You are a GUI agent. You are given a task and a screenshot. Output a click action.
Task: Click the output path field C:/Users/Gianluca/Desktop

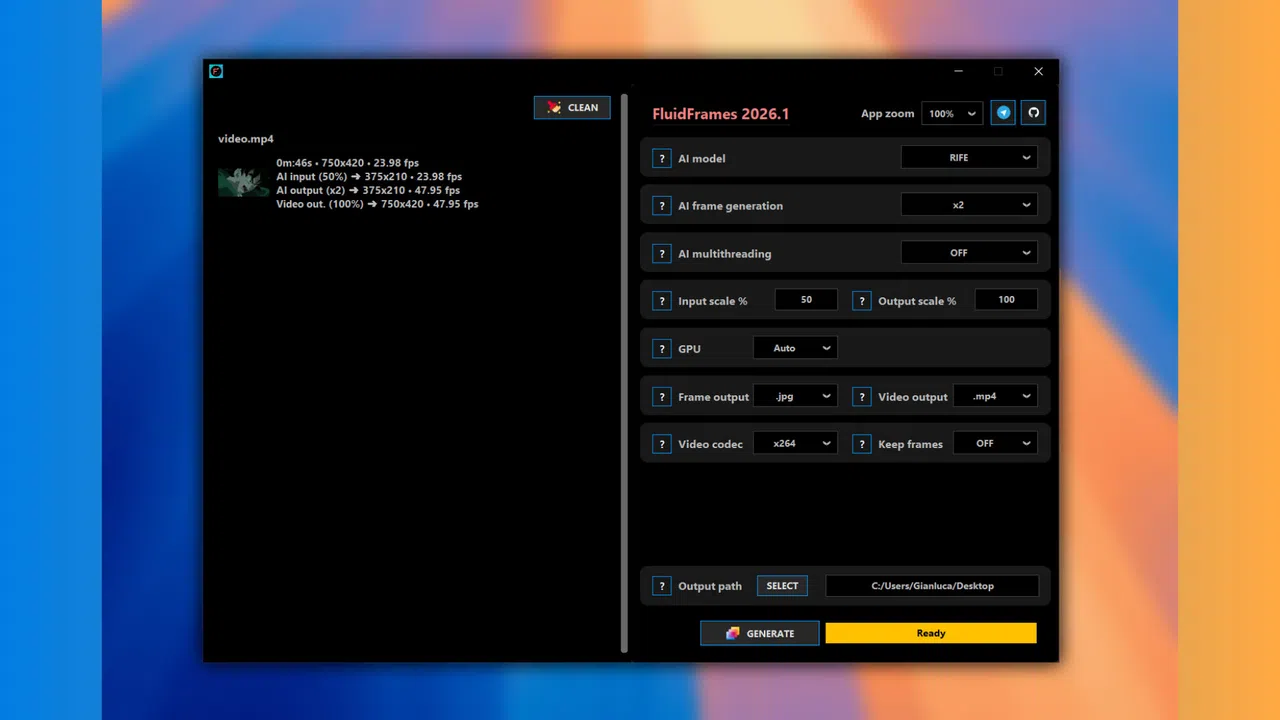point(932,586)
